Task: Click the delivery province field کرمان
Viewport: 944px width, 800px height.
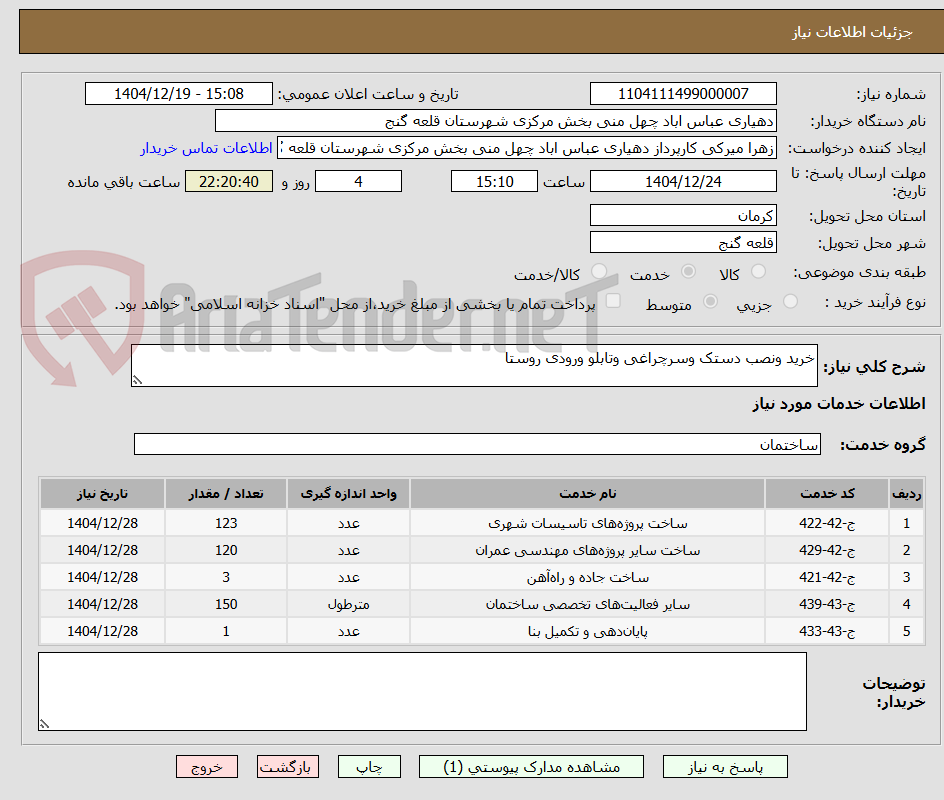Action: 683,216
